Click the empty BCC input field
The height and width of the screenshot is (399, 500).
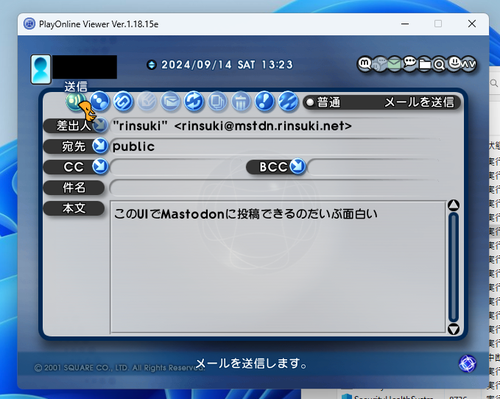coord(374,167)
